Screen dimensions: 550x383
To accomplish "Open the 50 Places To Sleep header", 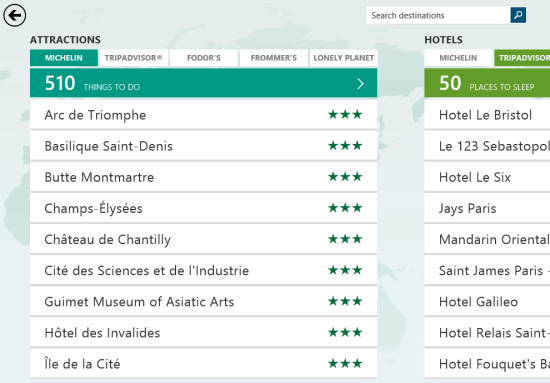I will [x=487, y=83].
